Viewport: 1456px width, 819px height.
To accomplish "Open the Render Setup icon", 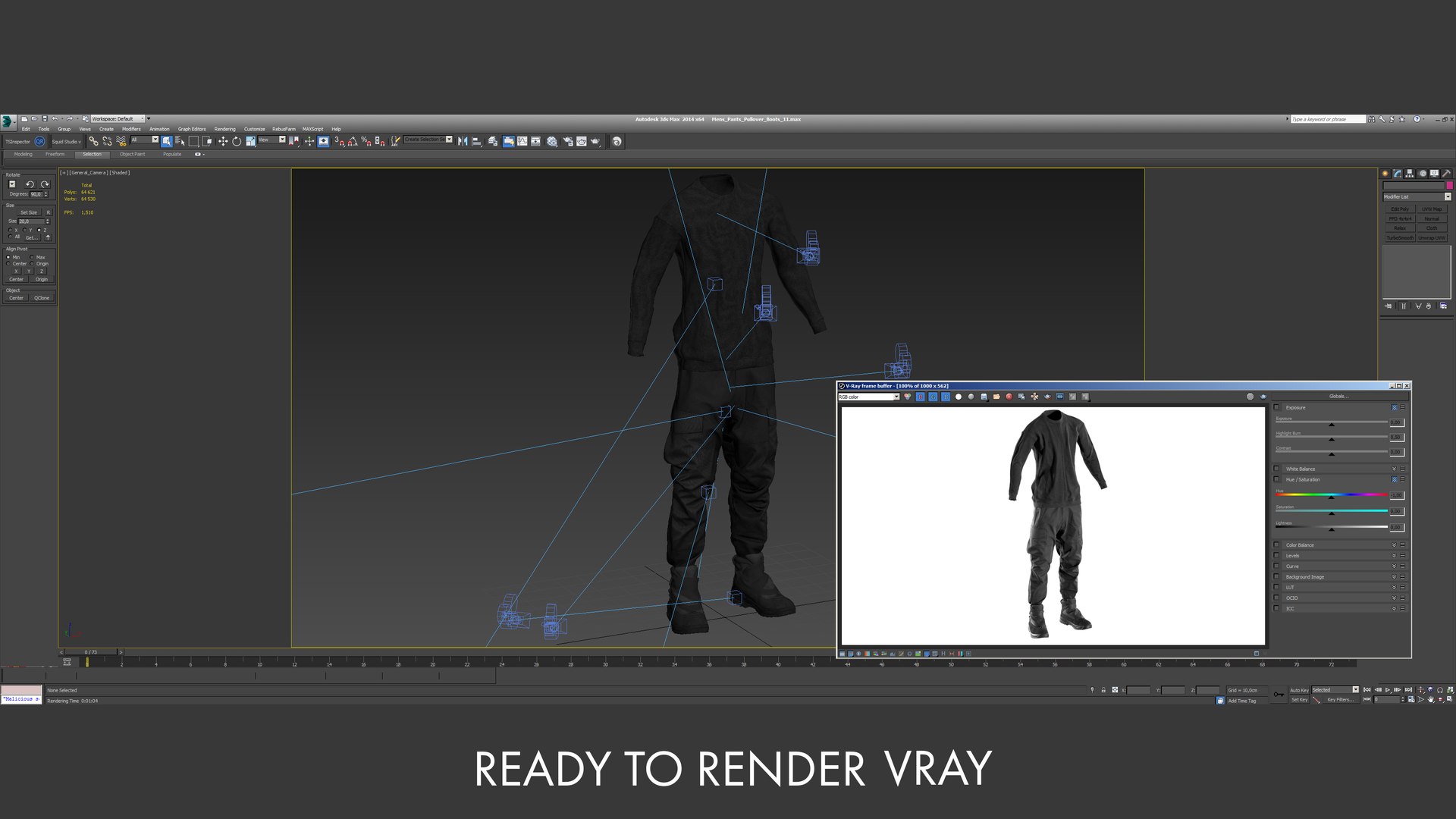I will [568, 141].
